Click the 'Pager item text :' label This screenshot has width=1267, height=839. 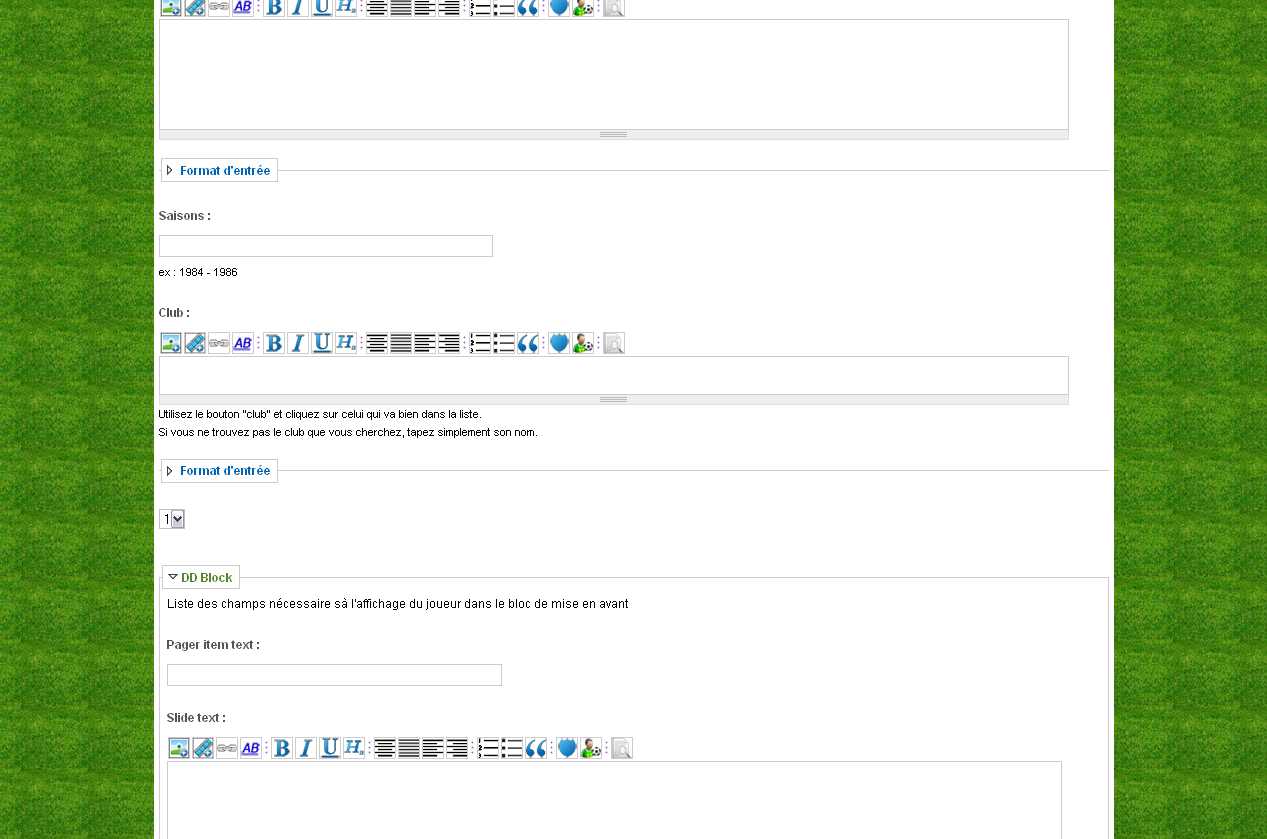pos(213,645)
